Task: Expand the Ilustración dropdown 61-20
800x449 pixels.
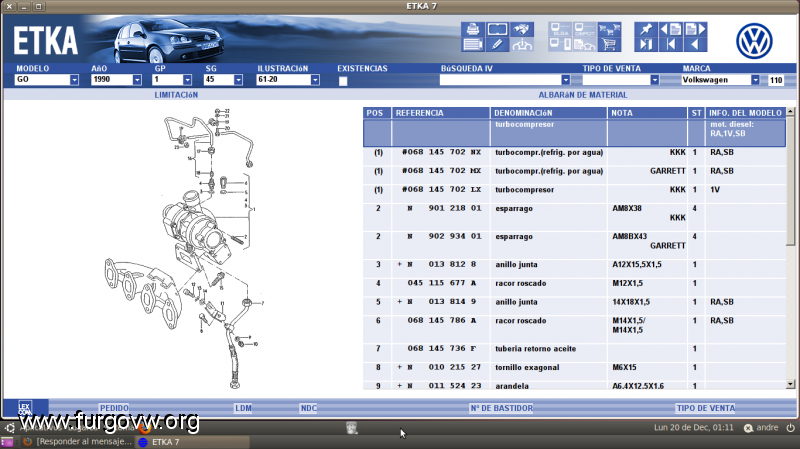Action: click(x=315, y=80)
